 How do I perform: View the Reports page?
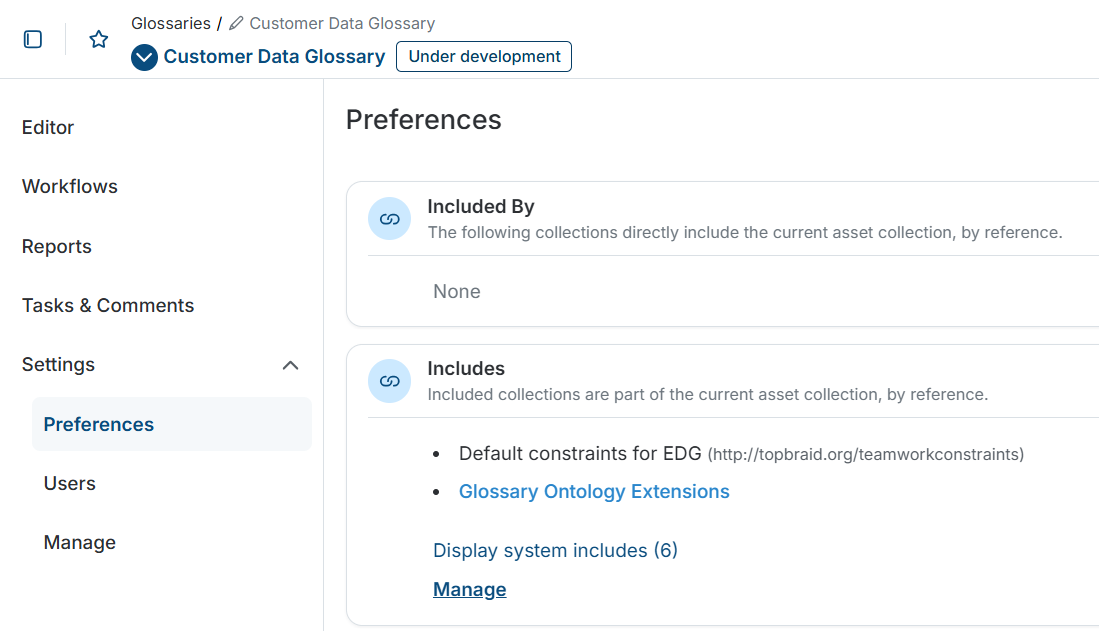56,246
